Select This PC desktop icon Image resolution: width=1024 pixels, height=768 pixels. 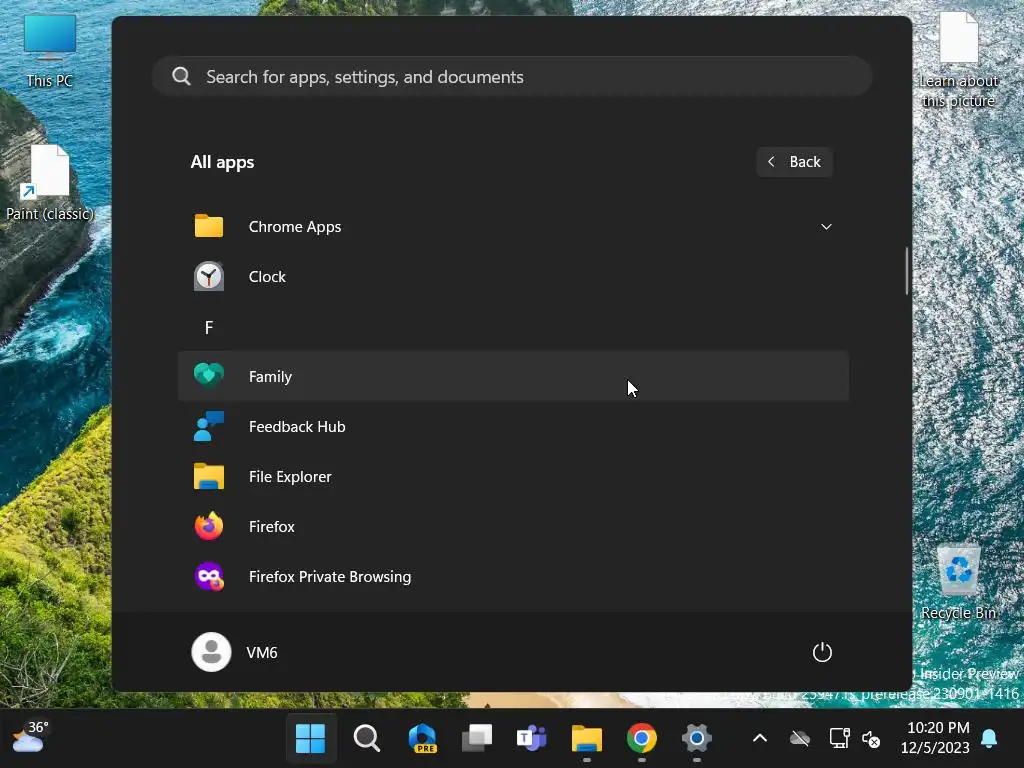[x=50, y=51]
